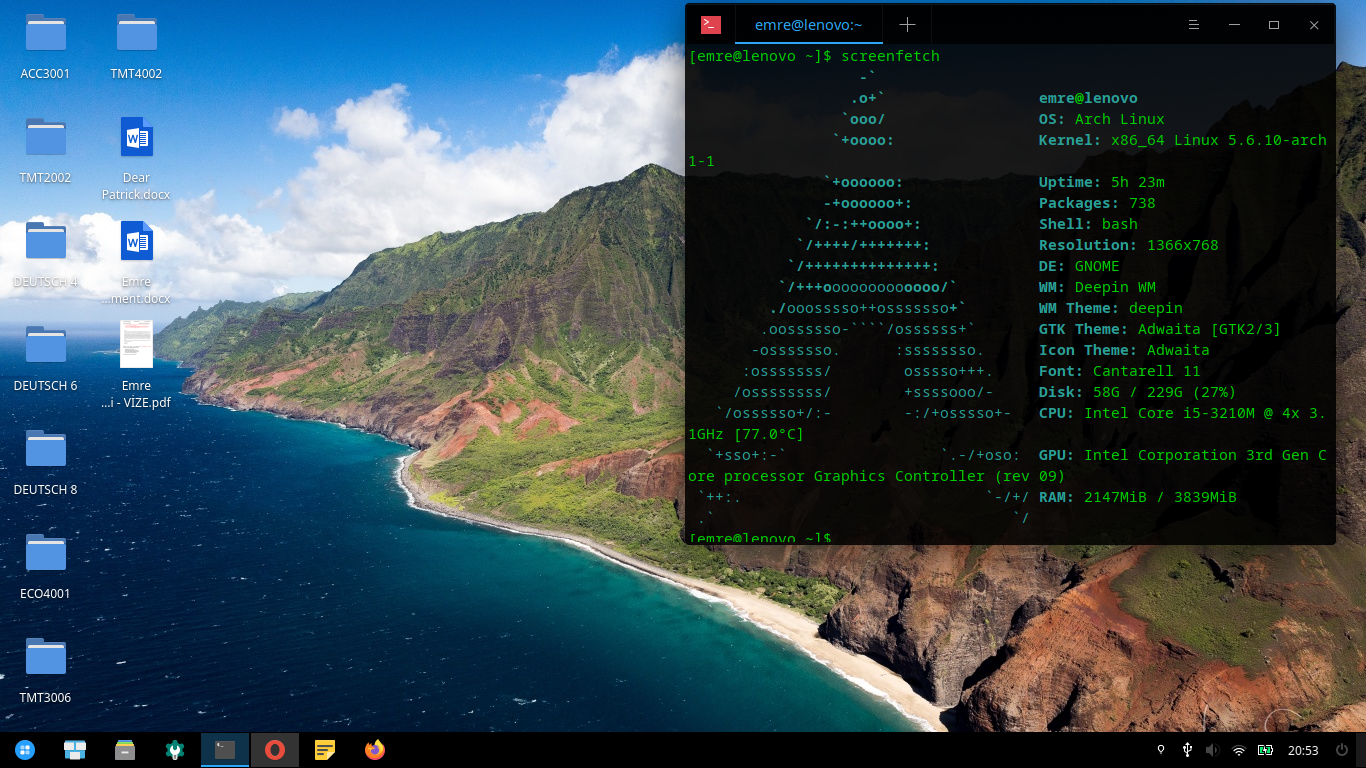Select the DEUTSCH 8 folder

pyautogui.click(x=45, y=463)
